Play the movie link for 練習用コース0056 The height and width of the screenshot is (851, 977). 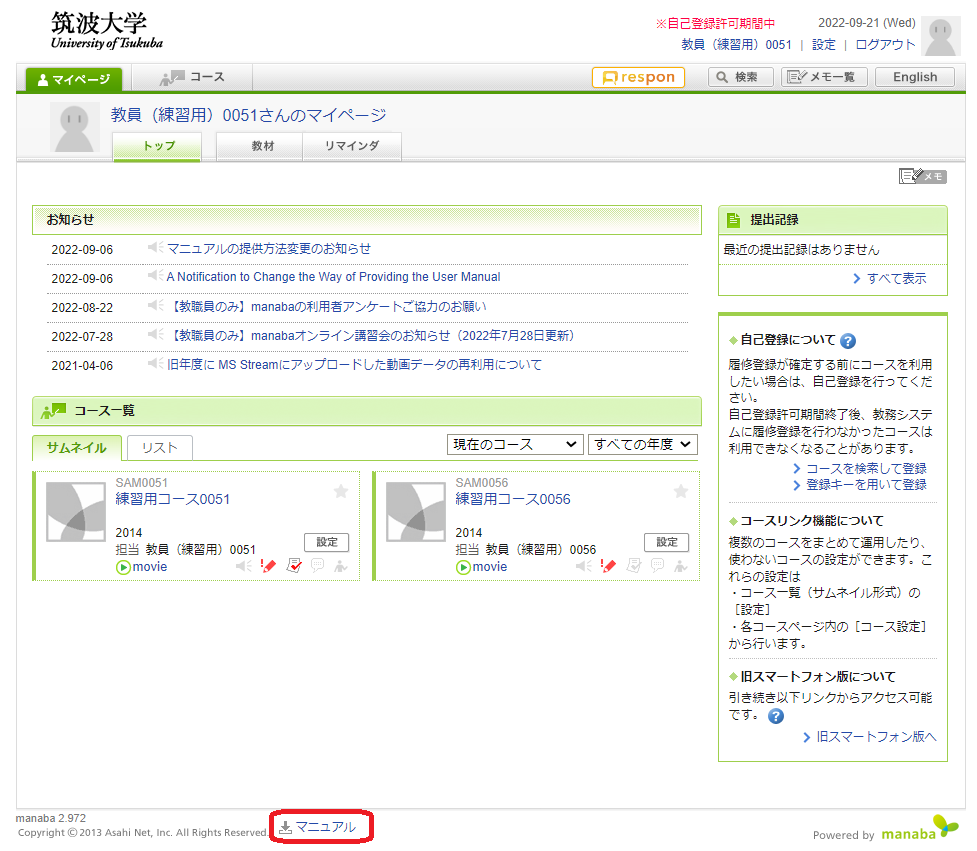[x=482, y=567]
